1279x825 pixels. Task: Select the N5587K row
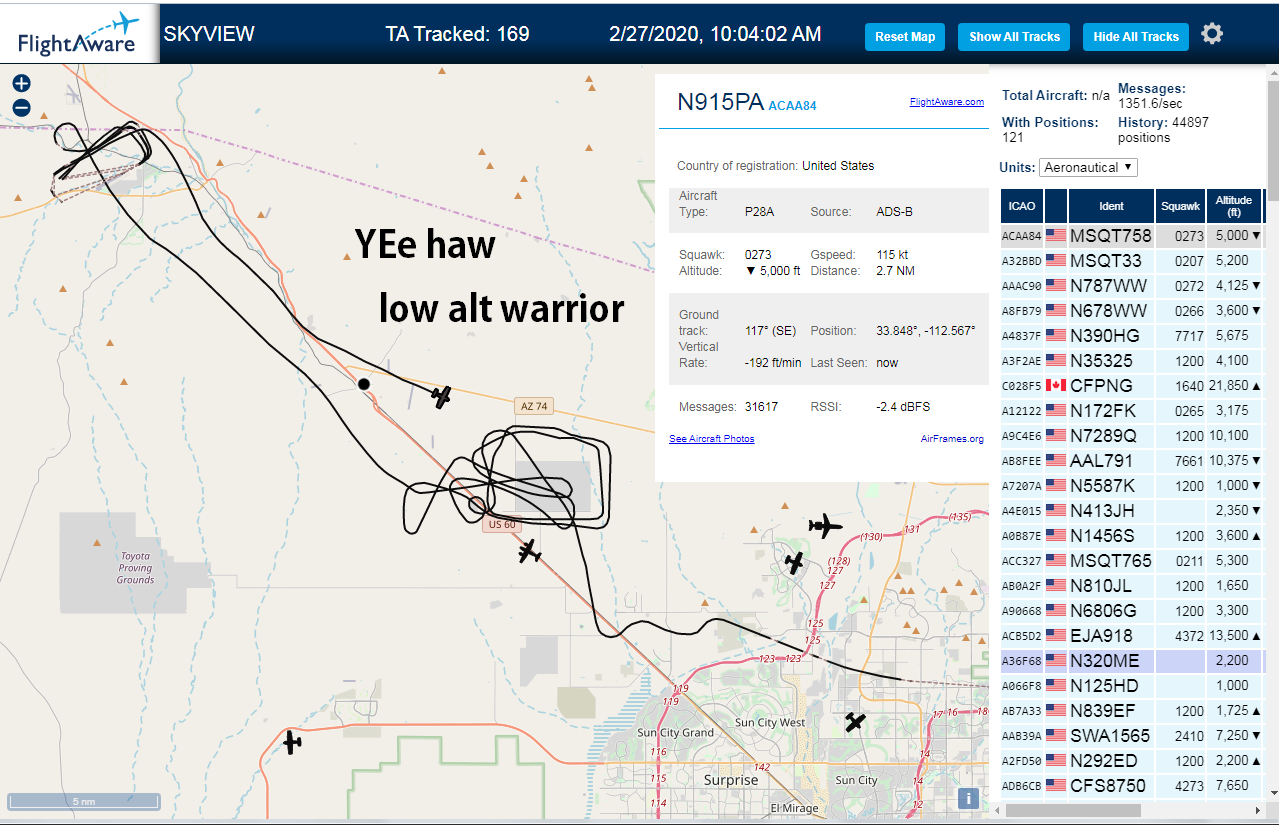(1131, 486)
